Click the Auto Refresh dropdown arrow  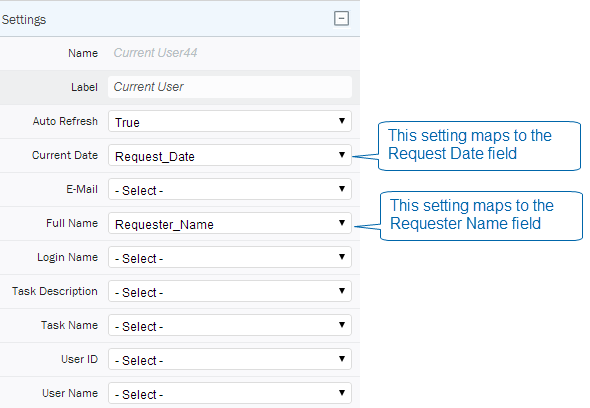coord(342,121)
